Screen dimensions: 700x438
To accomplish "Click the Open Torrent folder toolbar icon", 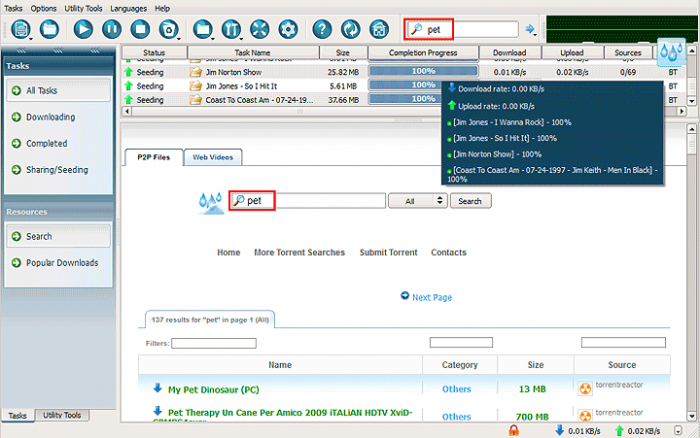I will point(49,29).
